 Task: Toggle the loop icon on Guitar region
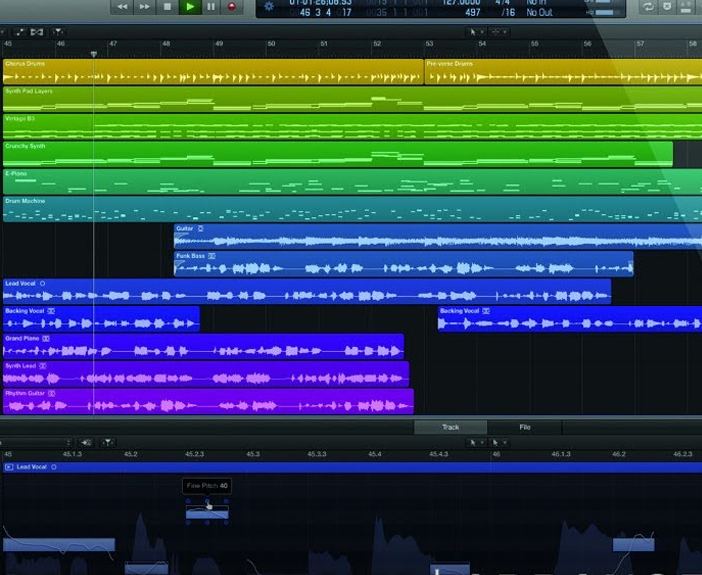[200, 229]
